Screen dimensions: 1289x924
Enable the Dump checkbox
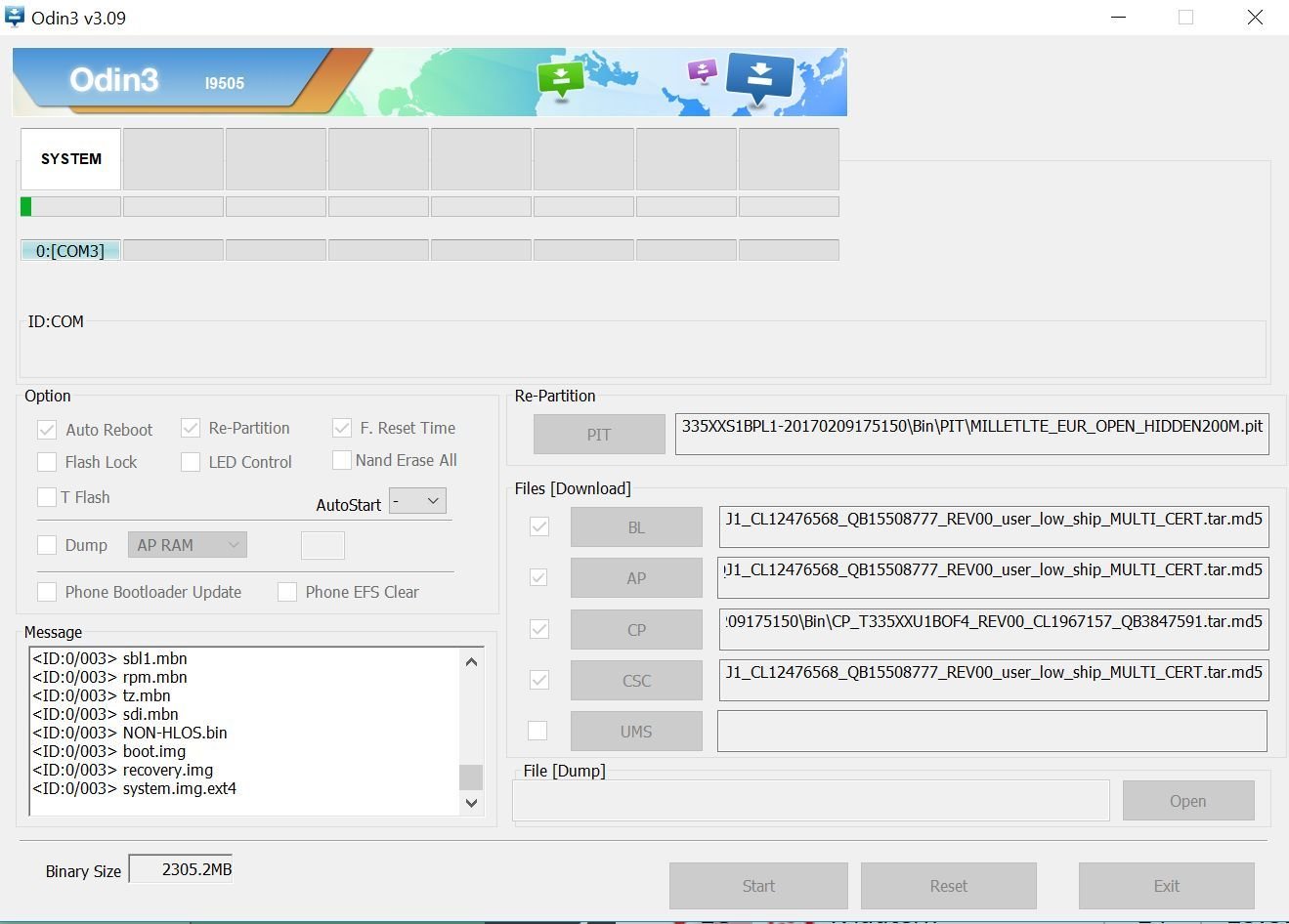(x=47, y=545)
